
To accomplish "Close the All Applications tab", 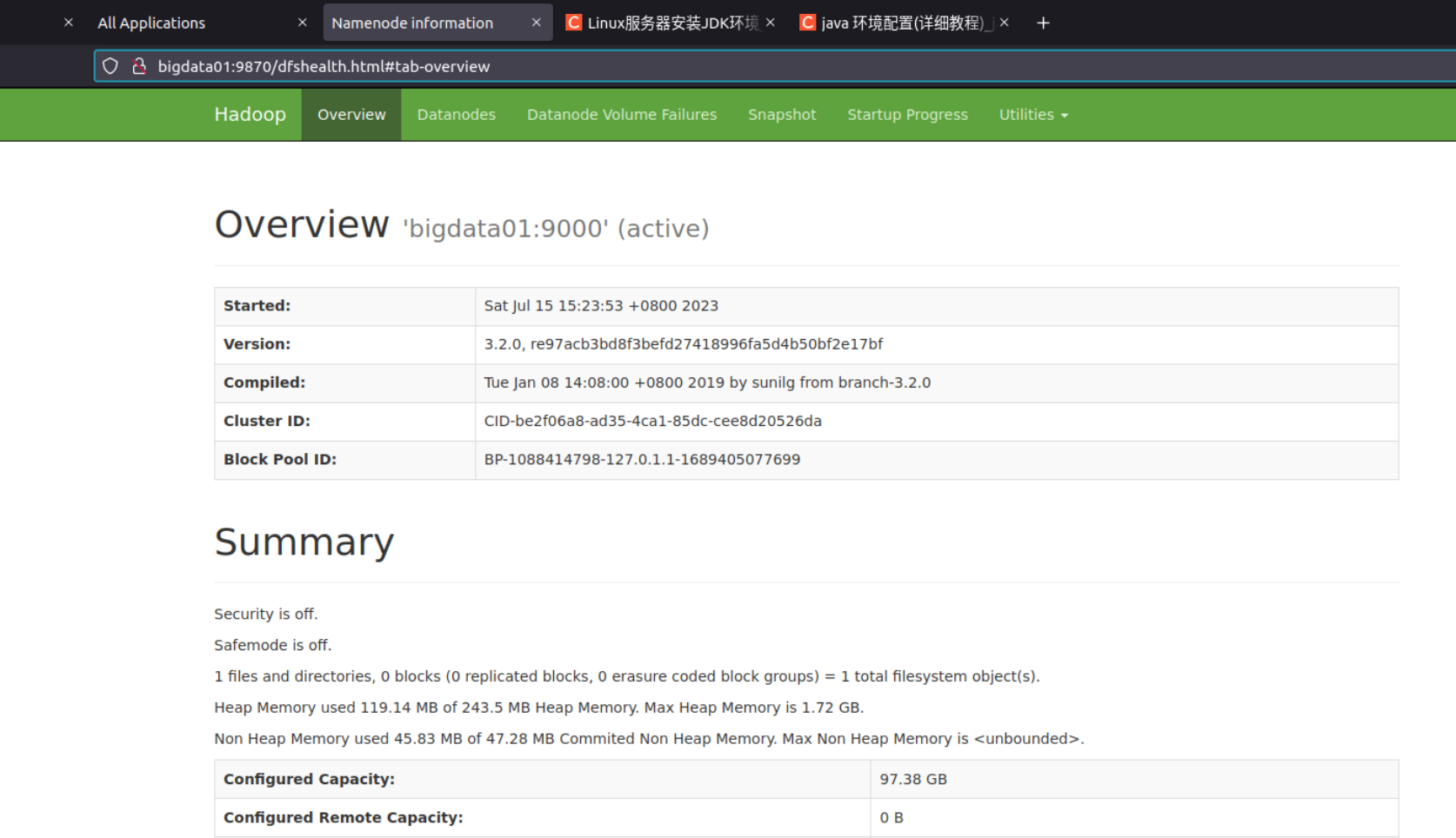I will point(302,23).
